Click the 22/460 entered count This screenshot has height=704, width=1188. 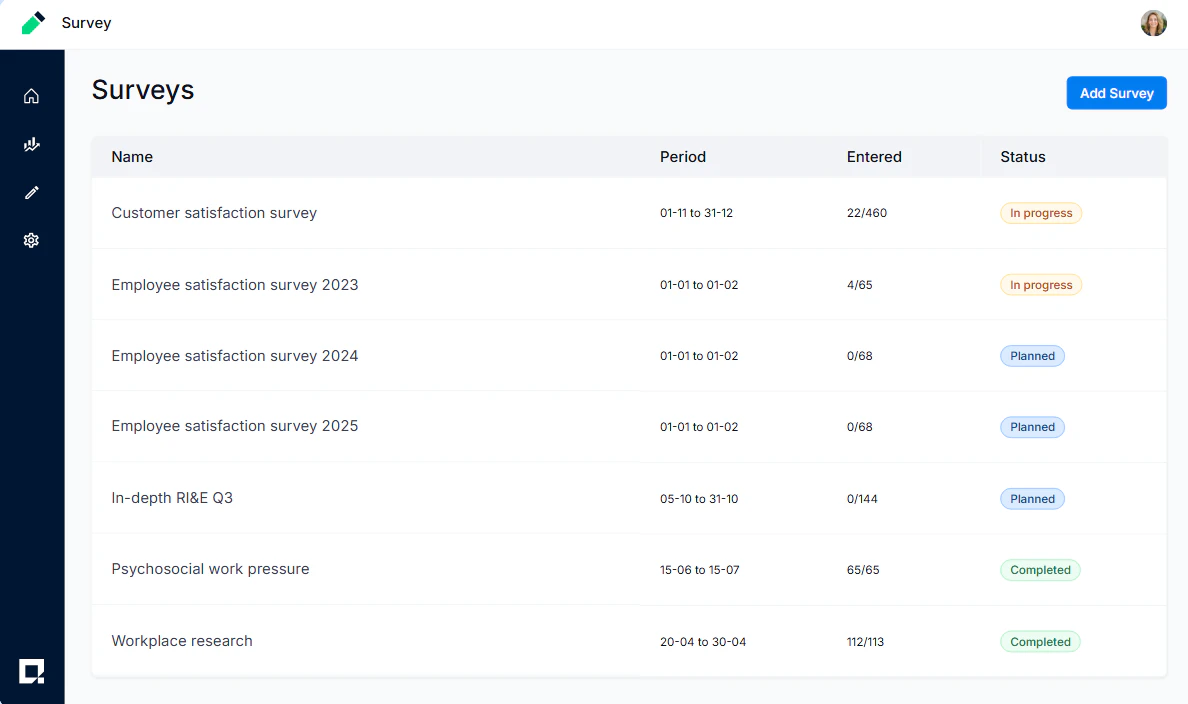coord(867,212)
